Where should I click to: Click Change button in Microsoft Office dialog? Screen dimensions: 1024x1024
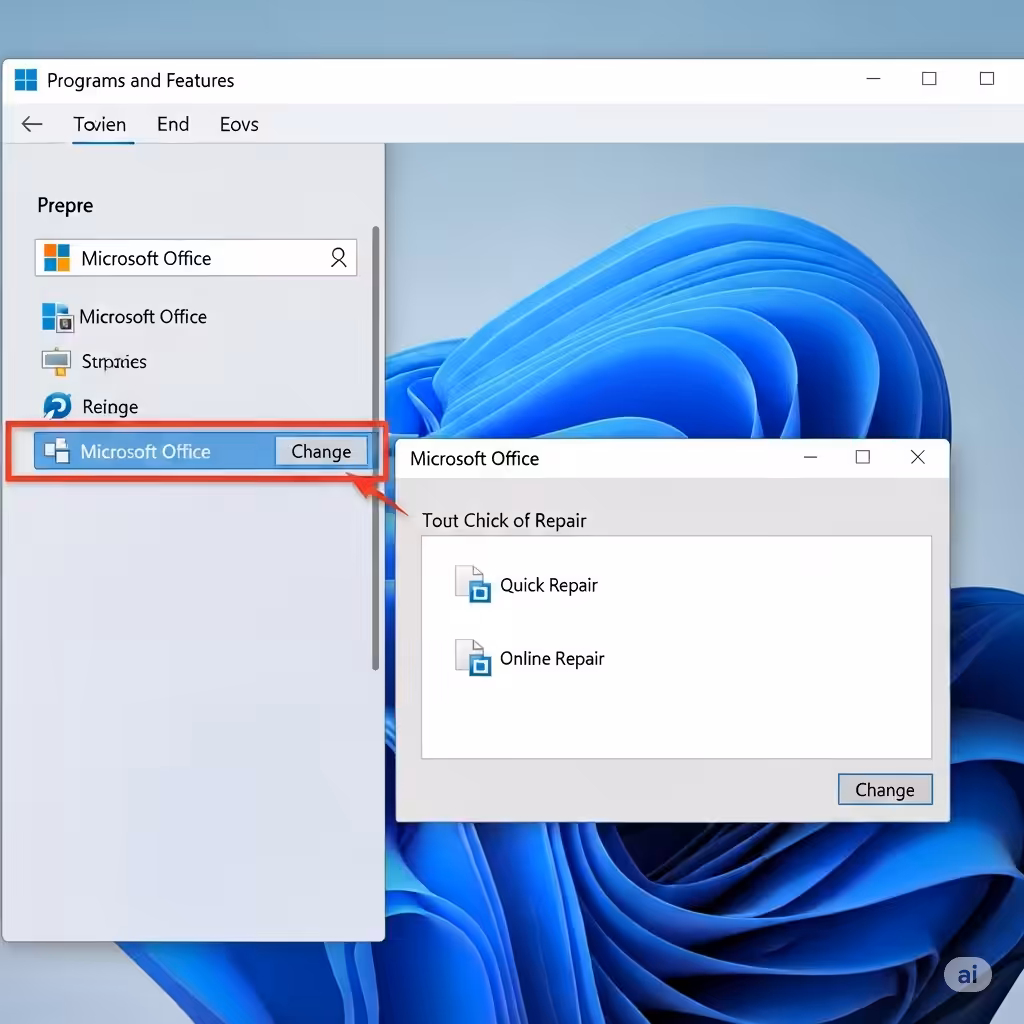[x=885, y=790]
